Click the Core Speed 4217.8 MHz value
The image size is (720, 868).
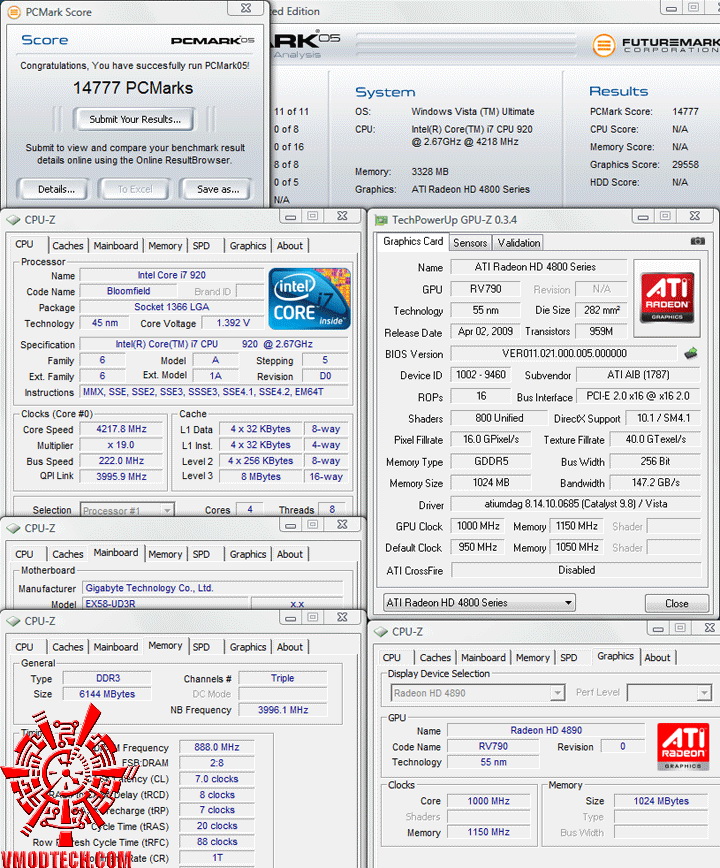(x=121, y=429)
